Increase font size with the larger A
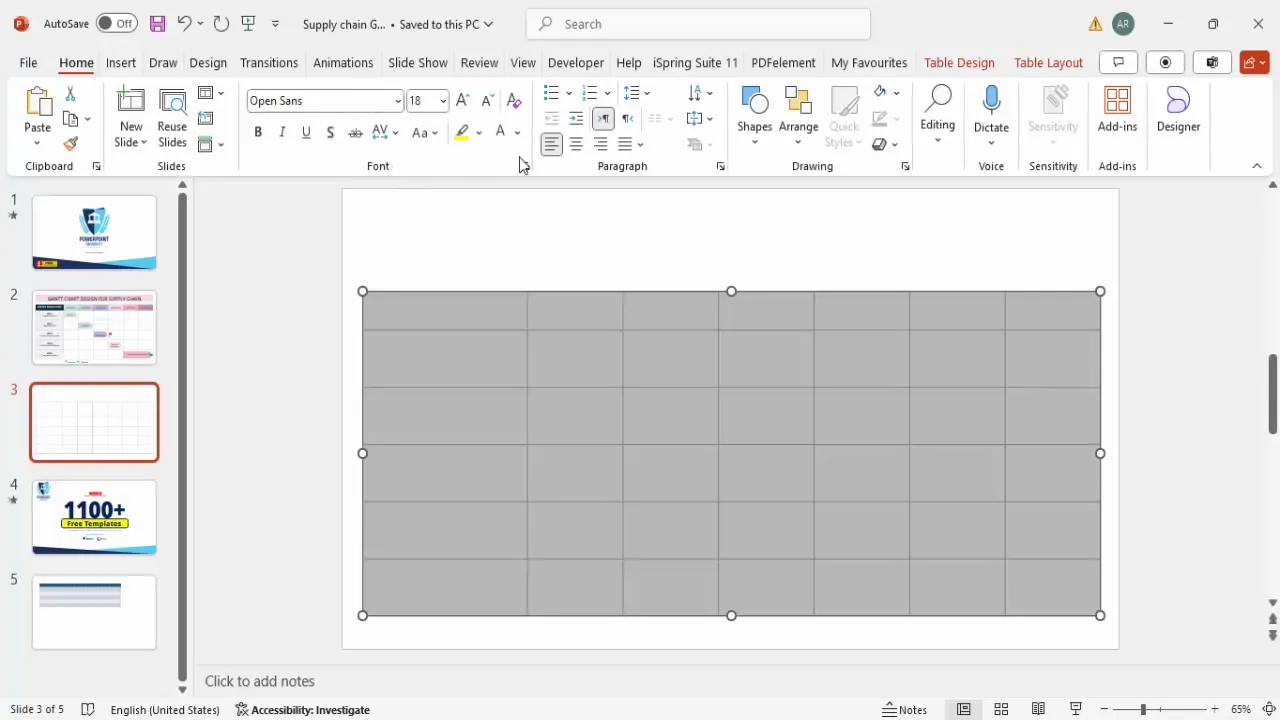This screenshot has width=1280, height=720. point(462,100)
